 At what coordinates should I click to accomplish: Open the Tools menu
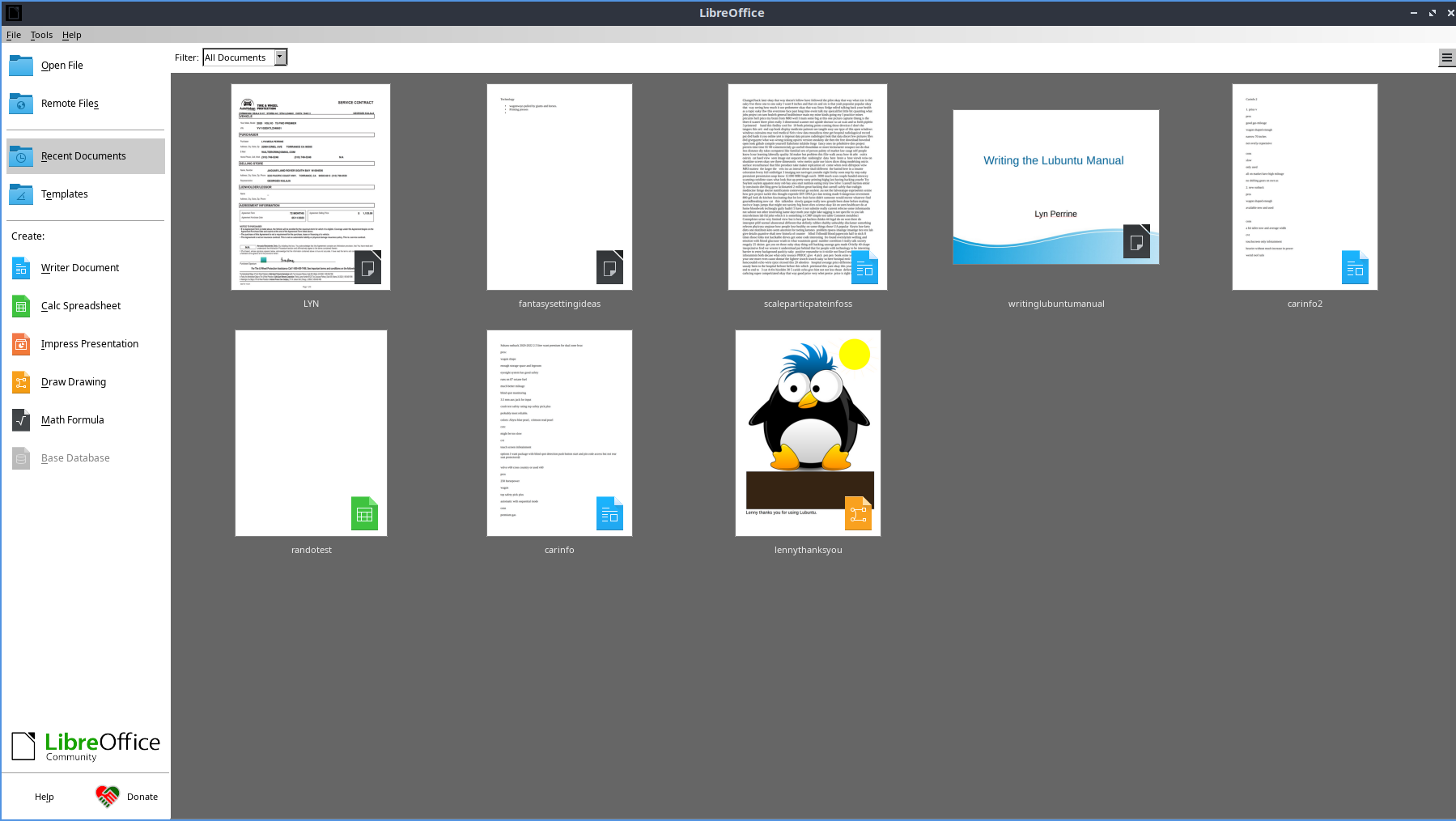coord(41,35)
